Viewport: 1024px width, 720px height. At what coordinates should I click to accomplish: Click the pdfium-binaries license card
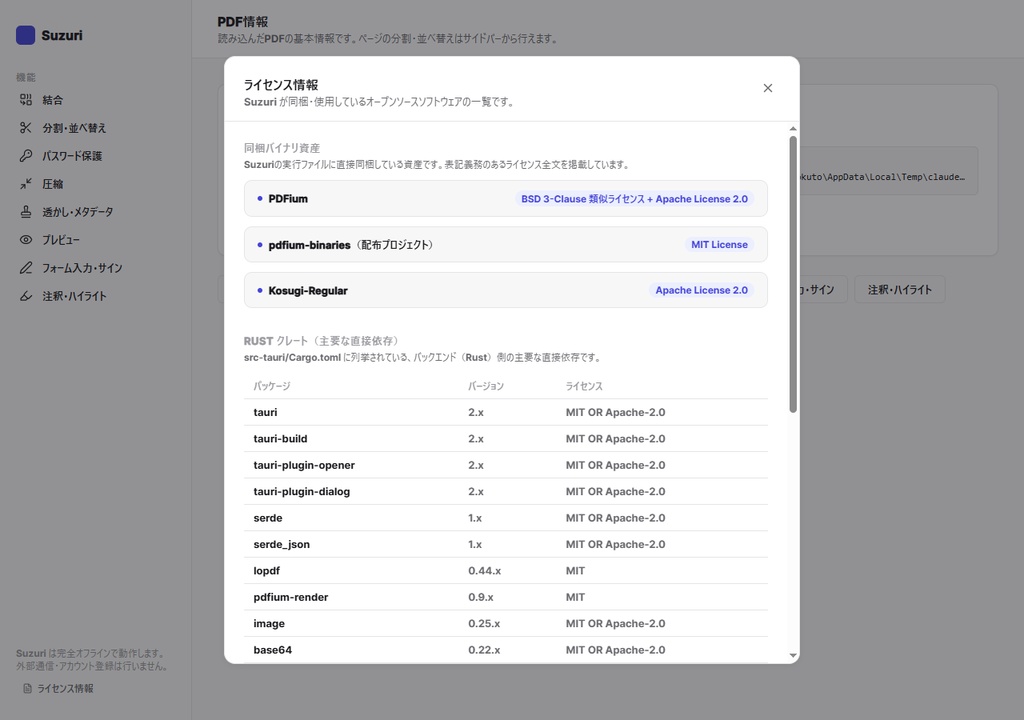click(505, 244)
